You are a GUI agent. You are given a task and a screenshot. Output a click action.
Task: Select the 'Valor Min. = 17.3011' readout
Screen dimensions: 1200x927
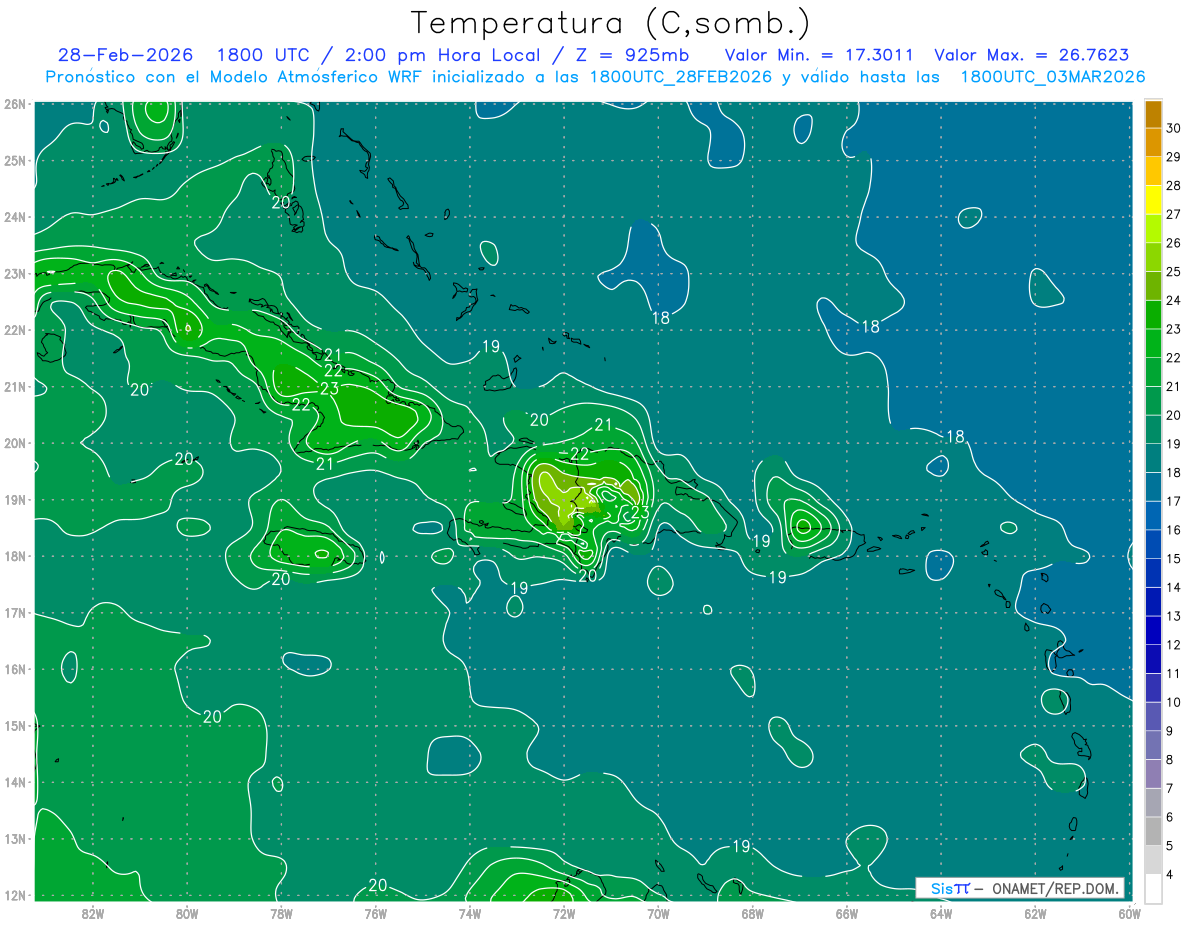[819, 55]
